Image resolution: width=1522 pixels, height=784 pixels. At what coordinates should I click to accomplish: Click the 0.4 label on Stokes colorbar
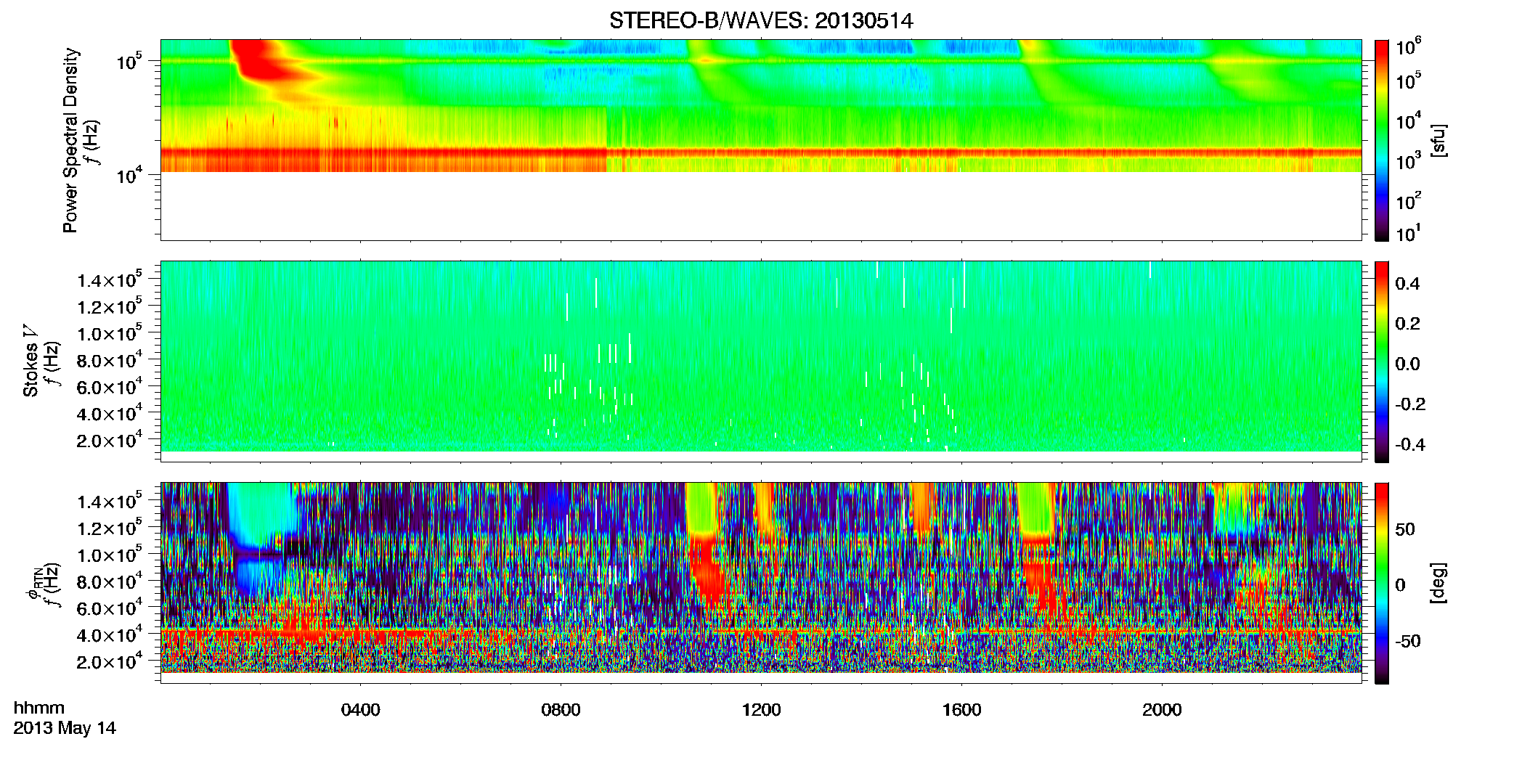[x=1407, y=284]
